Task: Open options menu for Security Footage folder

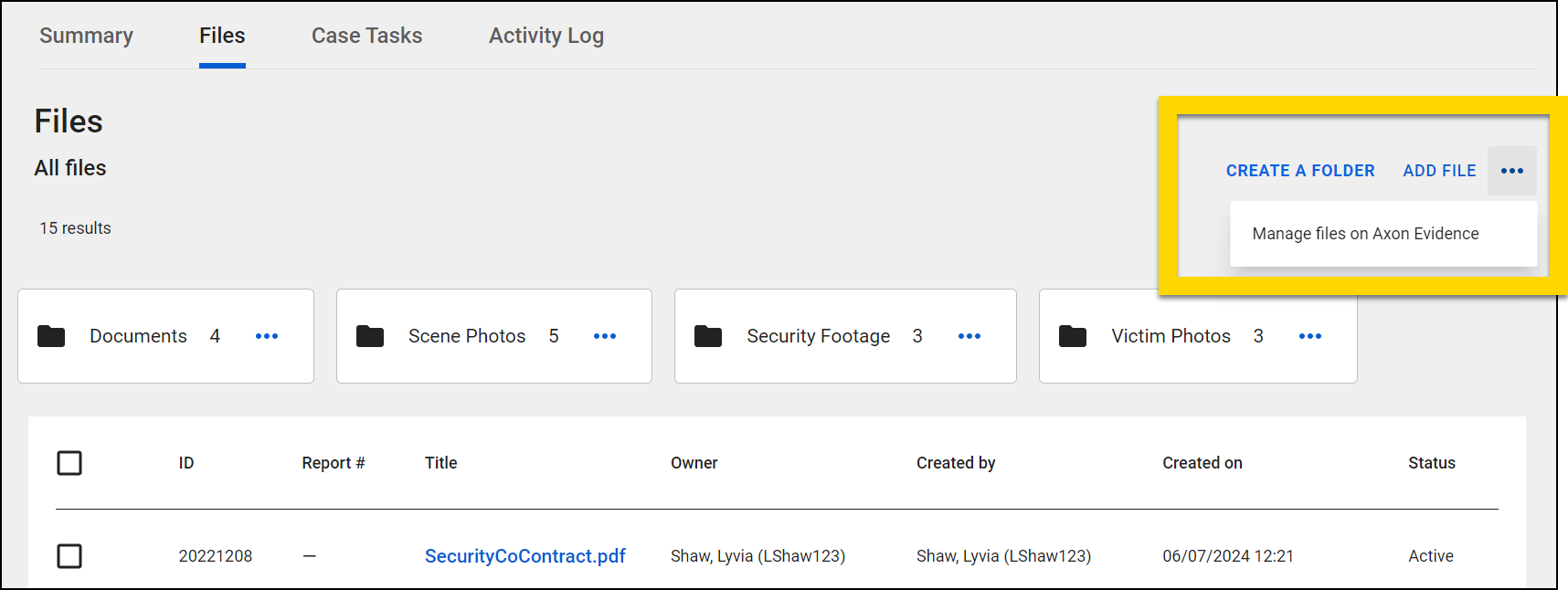Action: [x=969, y=336]
